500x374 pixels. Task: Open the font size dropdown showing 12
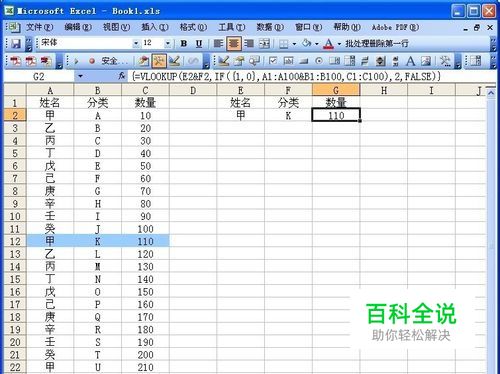[x=168, y=44]
